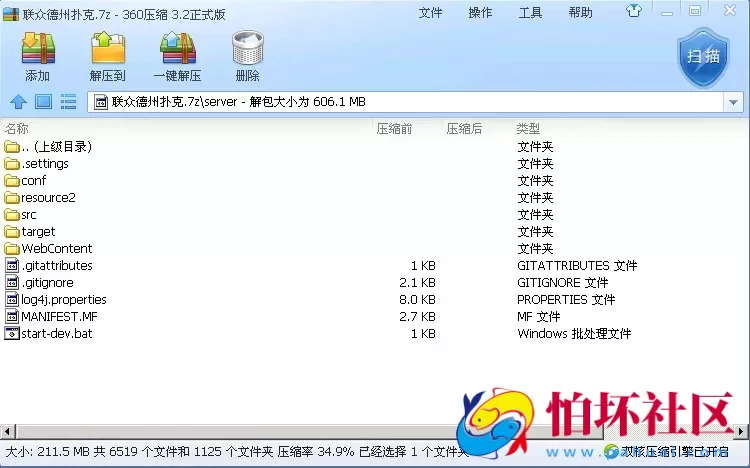The image size is (750, 468).
Task: Click the src folder icon
Action: 12,215
